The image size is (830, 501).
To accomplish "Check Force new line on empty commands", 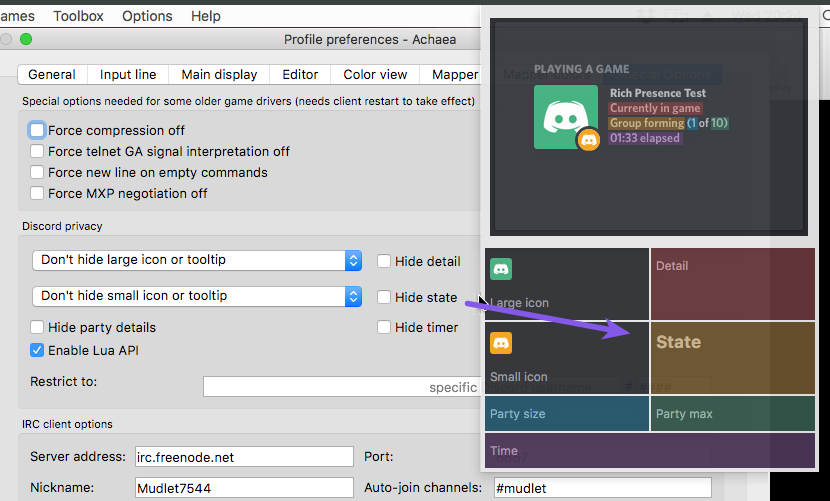I will point(37,173).
